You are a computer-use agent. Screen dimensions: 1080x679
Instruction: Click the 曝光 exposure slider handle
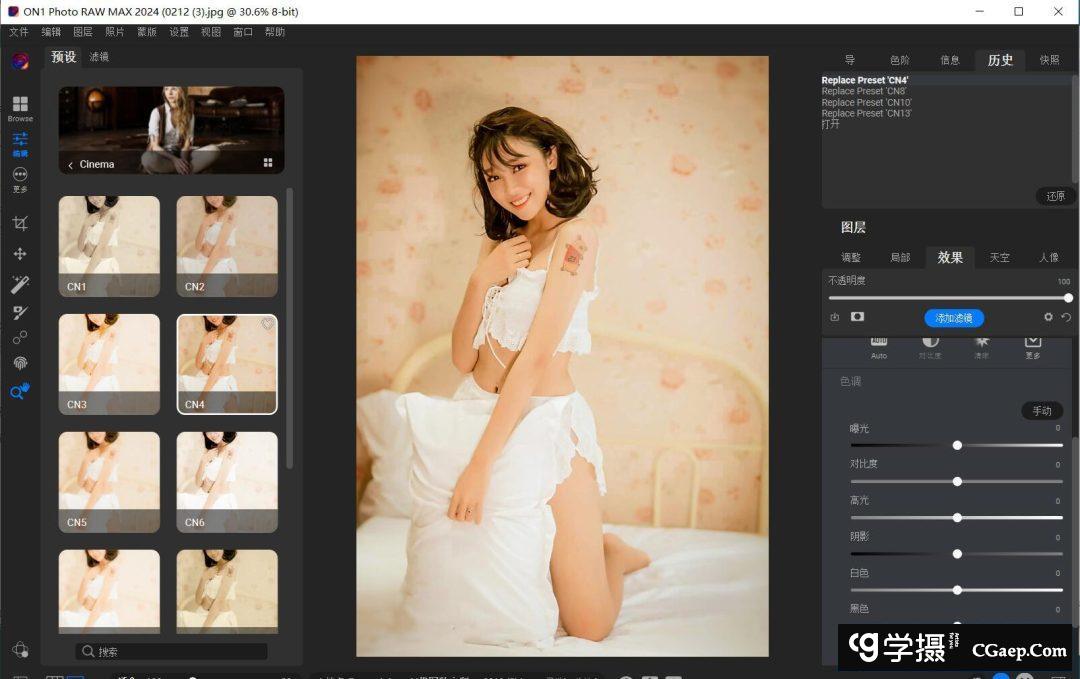click(x=957, y=445)
